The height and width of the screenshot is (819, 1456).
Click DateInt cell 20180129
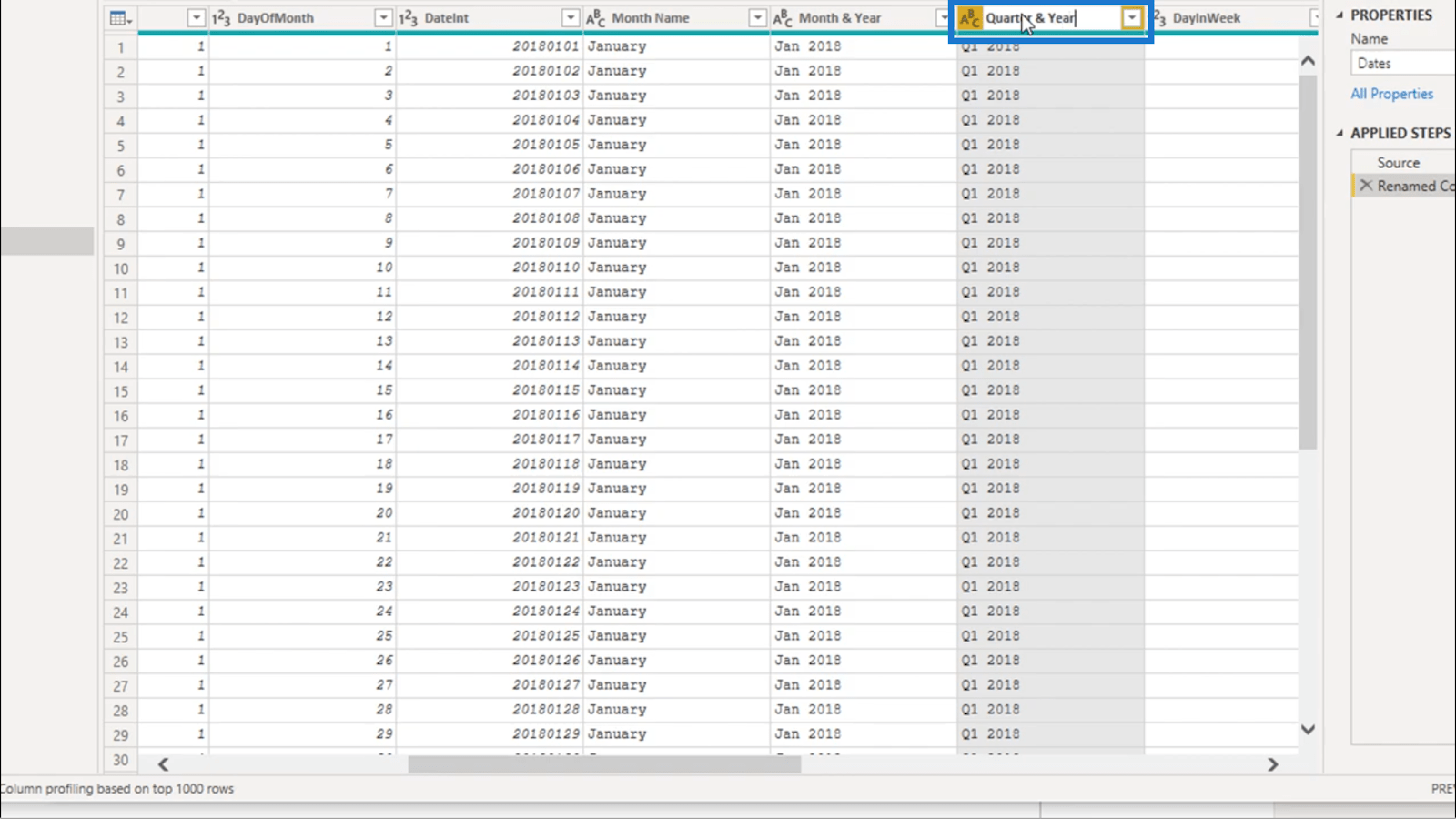coord(489,733)
